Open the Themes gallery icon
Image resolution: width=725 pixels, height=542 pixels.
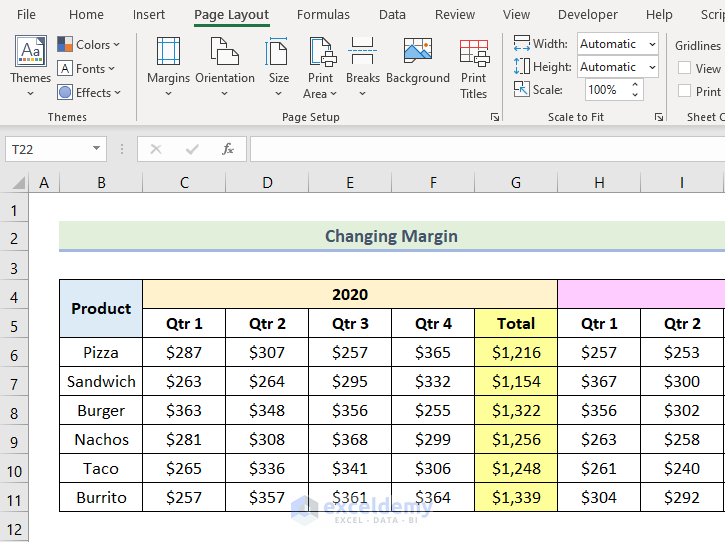[31, 51]
